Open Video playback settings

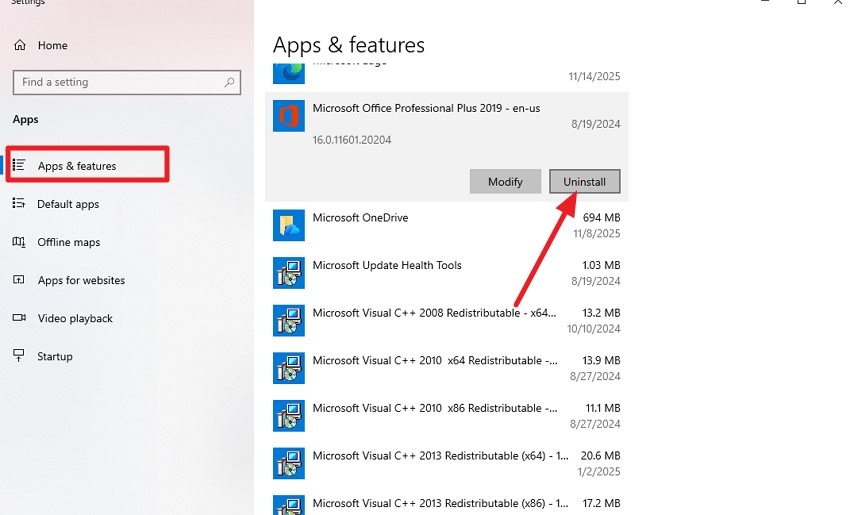point(75,318)
